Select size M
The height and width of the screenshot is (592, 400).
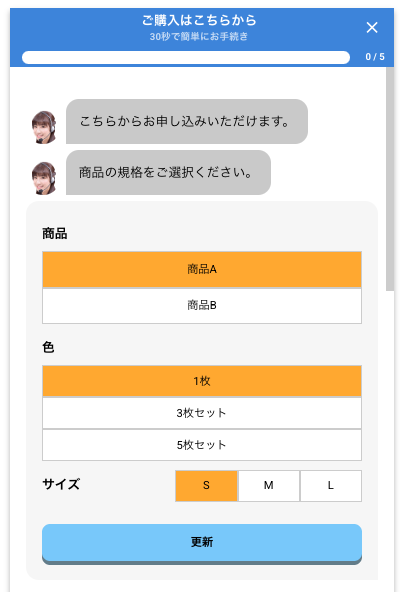[x=269, y=486]
